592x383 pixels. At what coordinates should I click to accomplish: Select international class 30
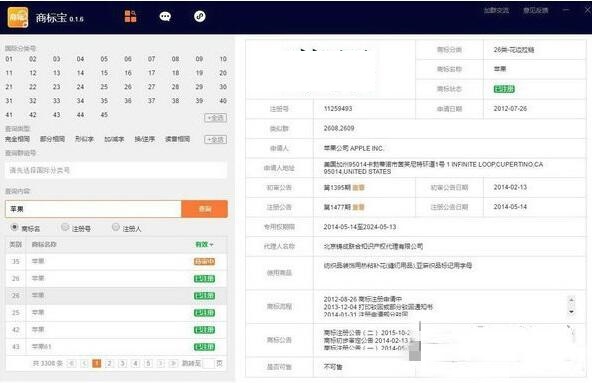coord(223,87)
